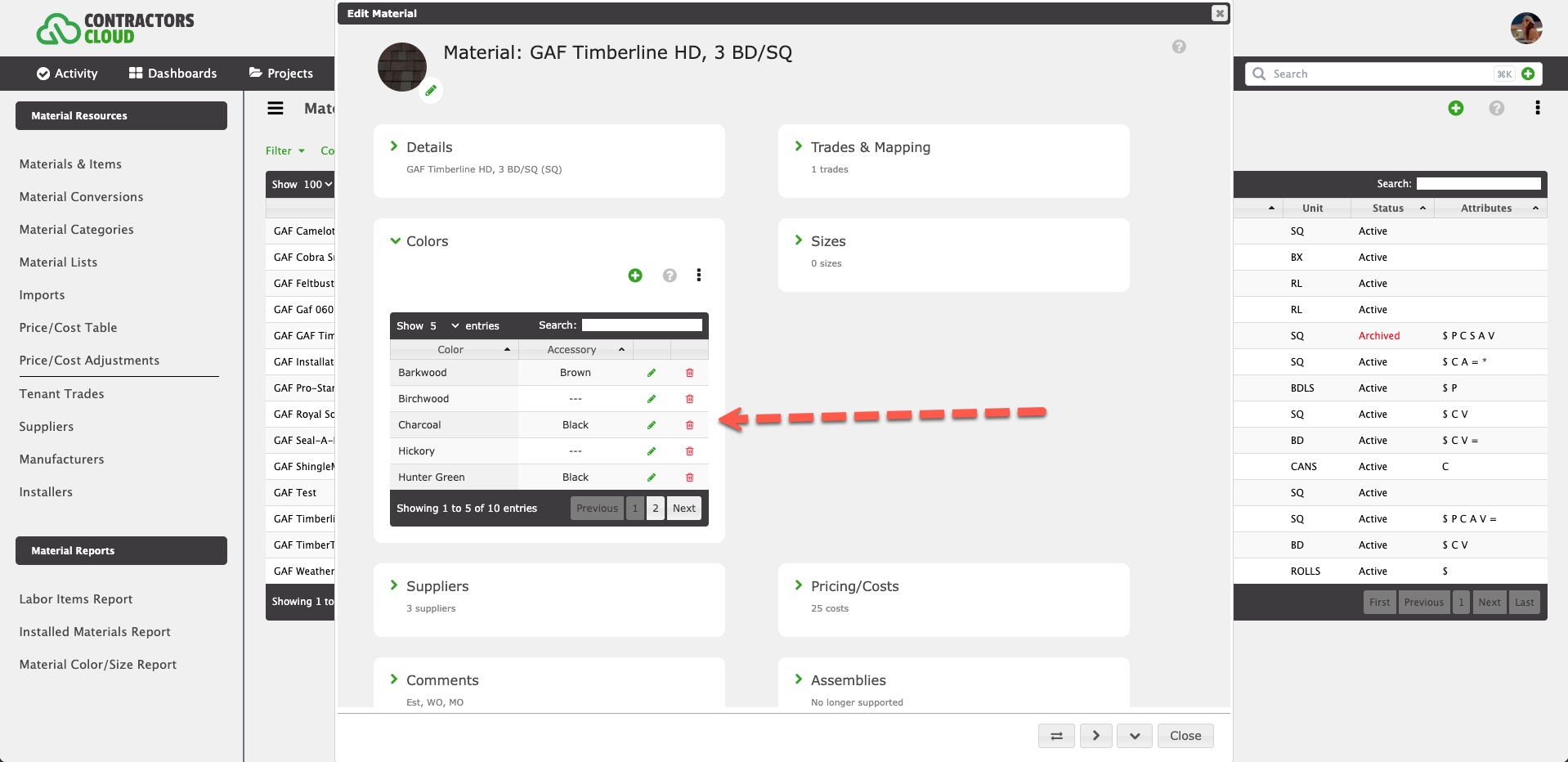The image size is (1568, 762).
Task: Click the swap arrows button in dialog footer
Action: [x=1056, y=736]
